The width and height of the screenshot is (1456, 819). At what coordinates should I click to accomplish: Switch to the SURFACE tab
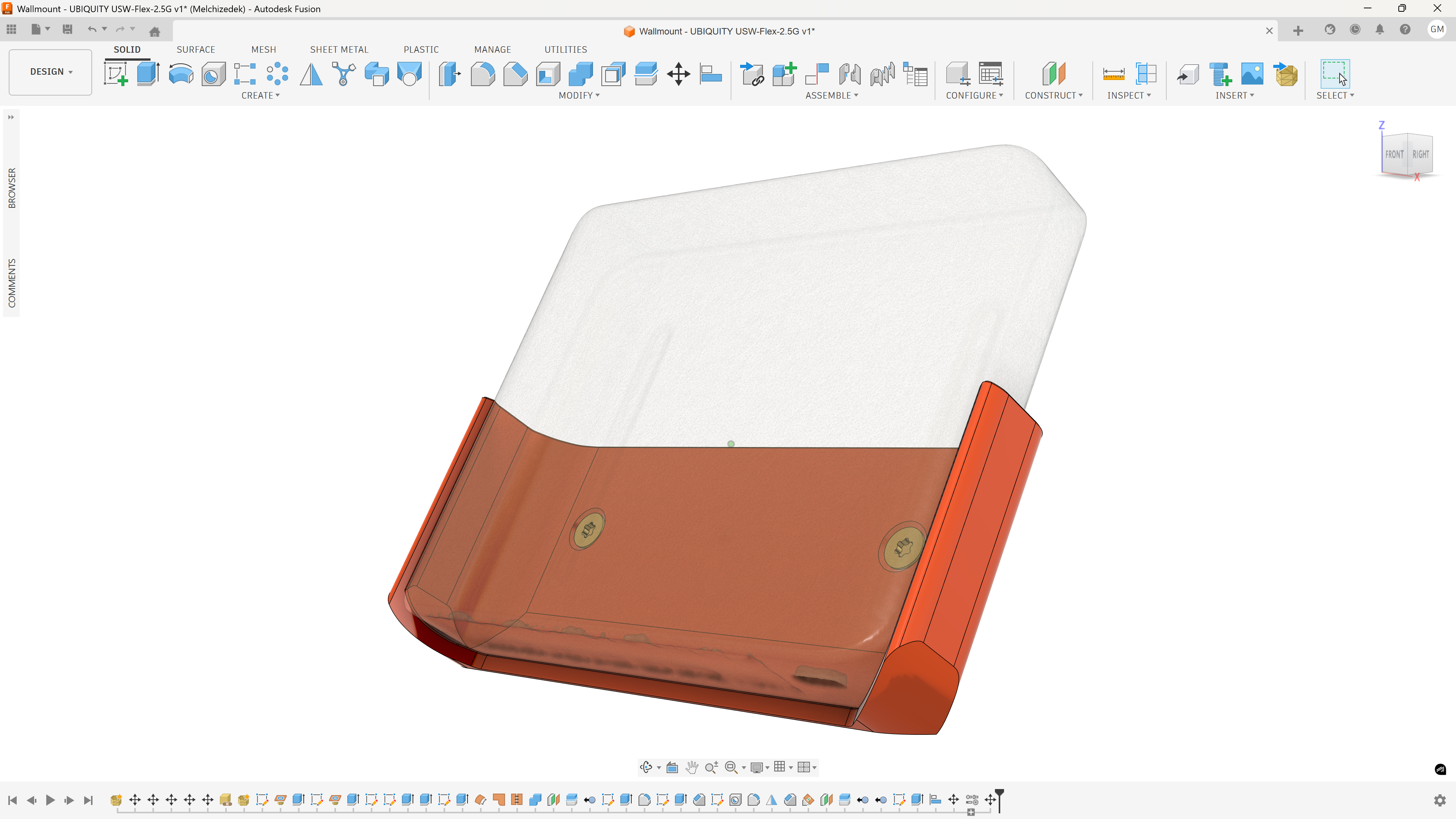(196, 50)
